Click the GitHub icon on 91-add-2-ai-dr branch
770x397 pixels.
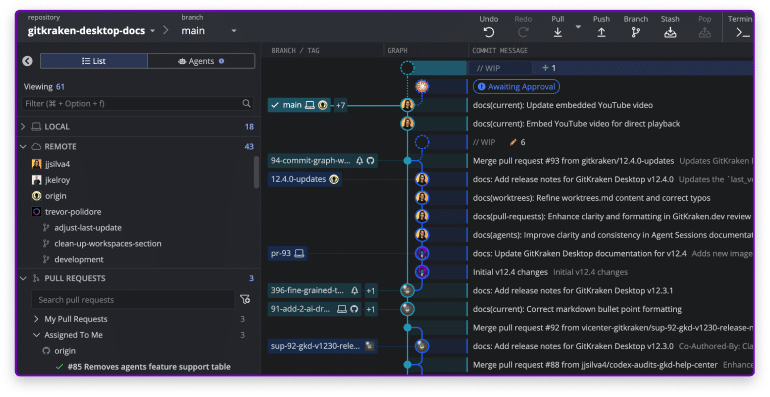(x=354, y=309)
